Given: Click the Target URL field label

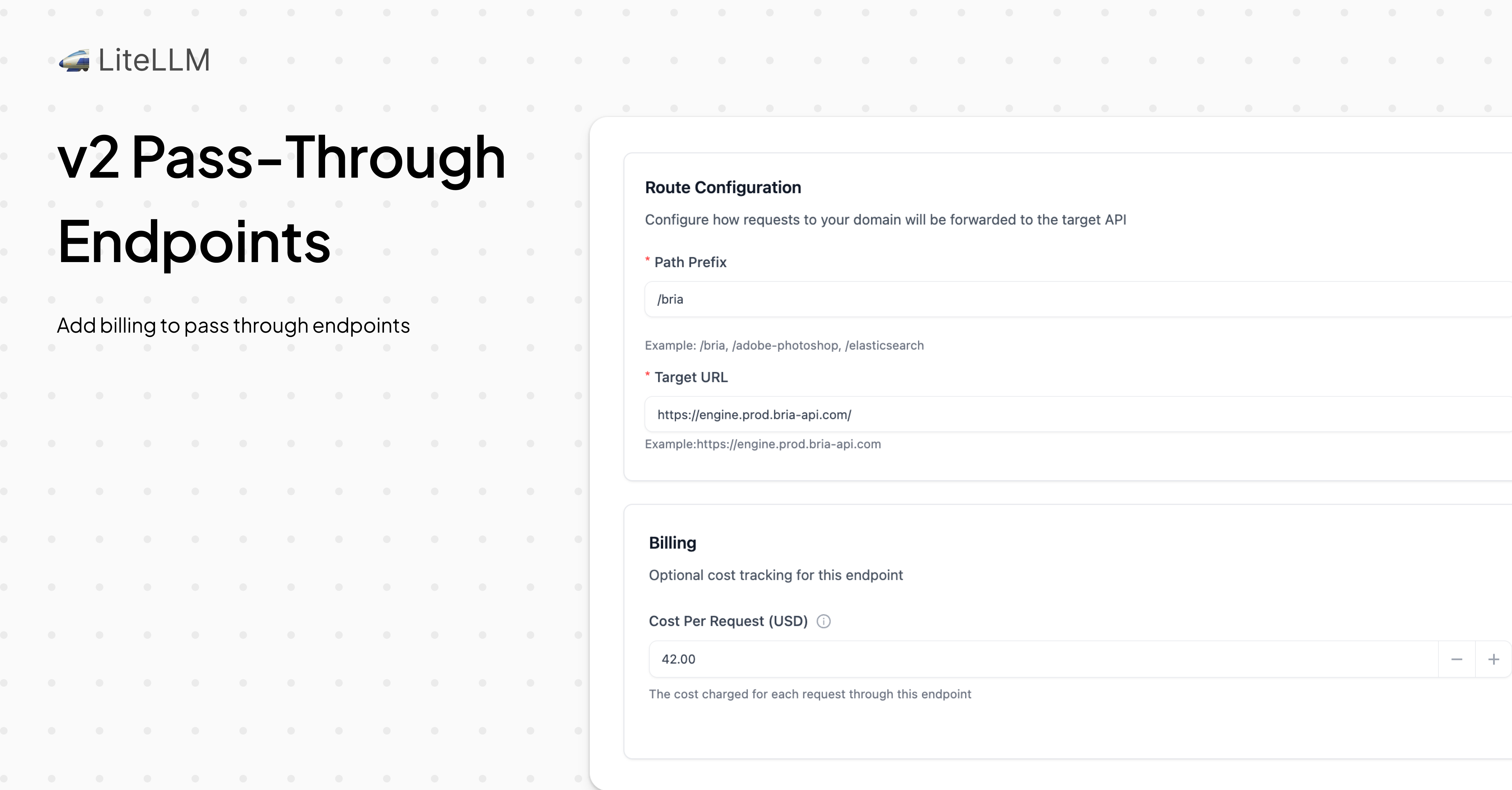Looking at the screenshot, I should [691, 377].
